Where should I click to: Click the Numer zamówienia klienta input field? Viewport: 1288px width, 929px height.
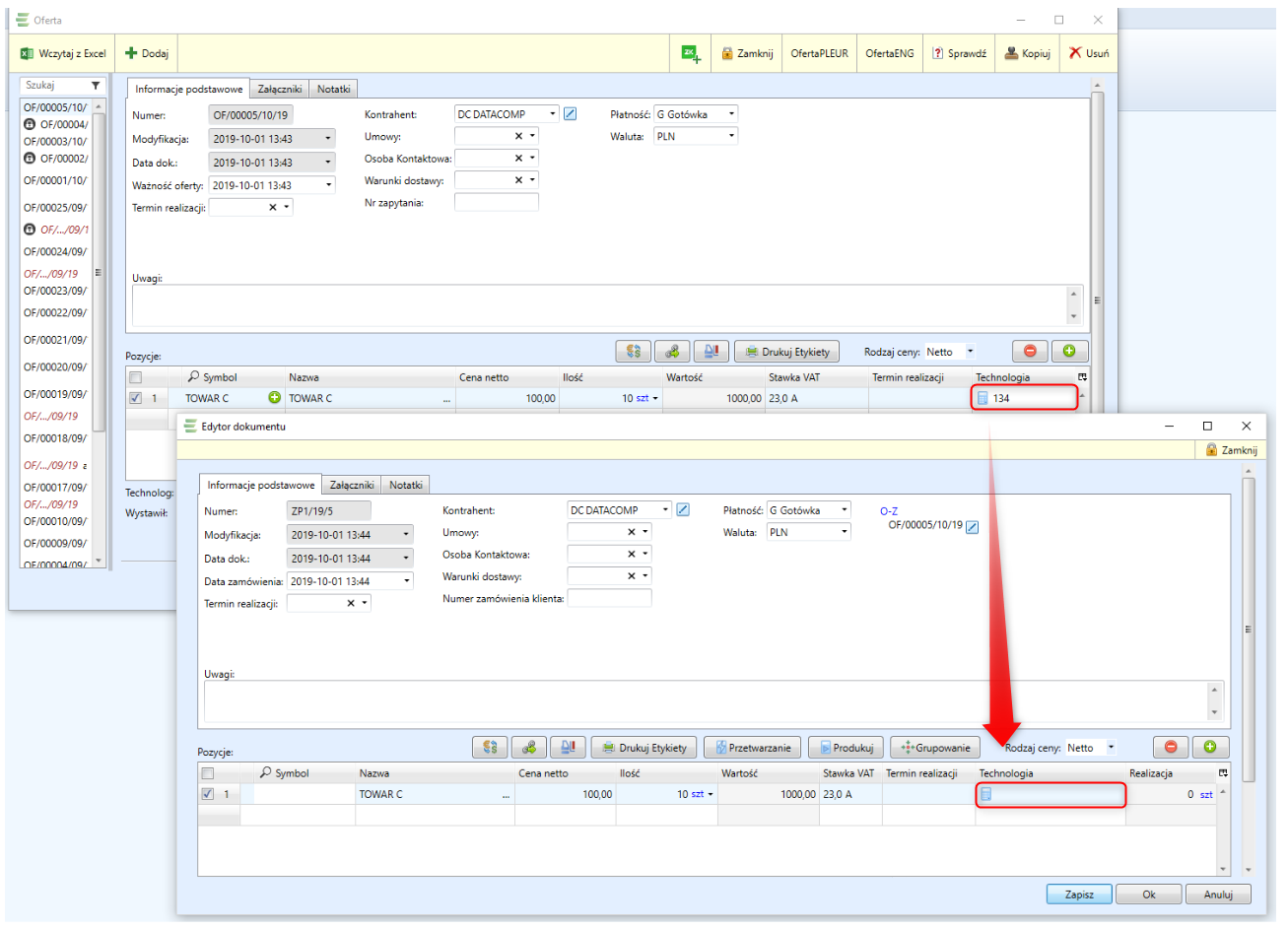[x=609, y=598]
